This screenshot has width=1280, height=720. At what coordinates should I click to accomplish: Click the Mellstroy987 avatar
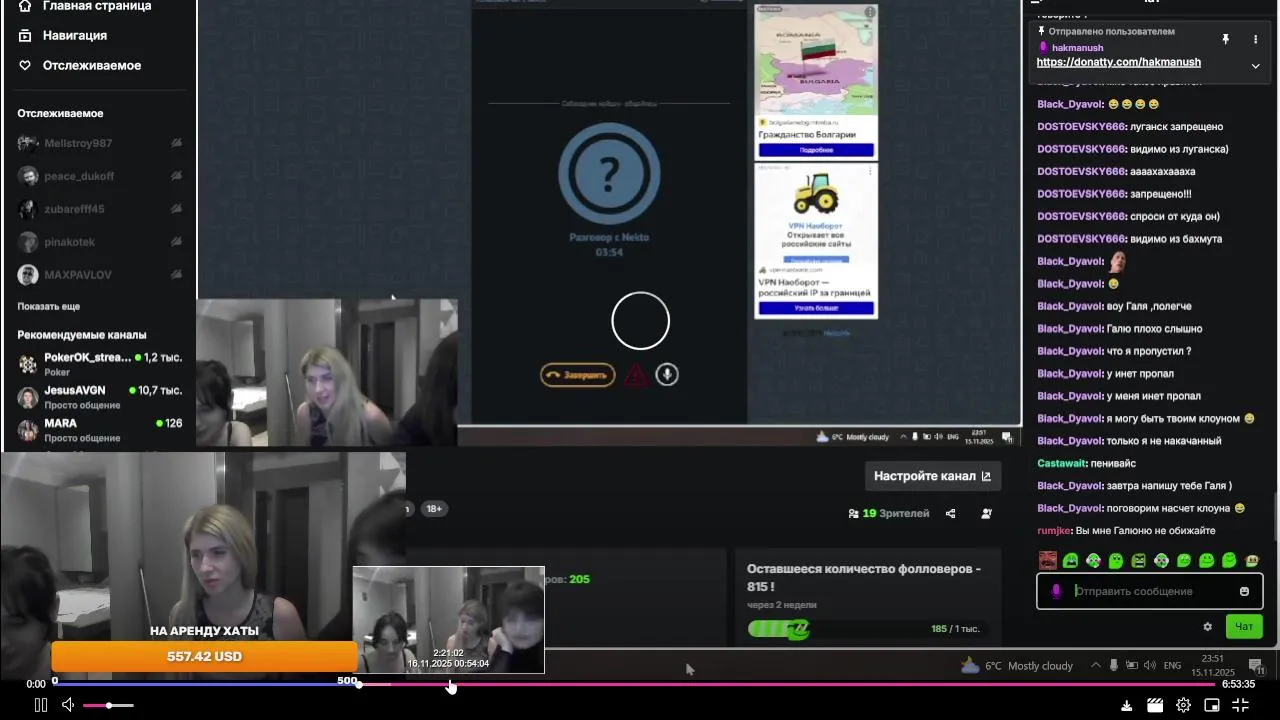tap(28, 143)
